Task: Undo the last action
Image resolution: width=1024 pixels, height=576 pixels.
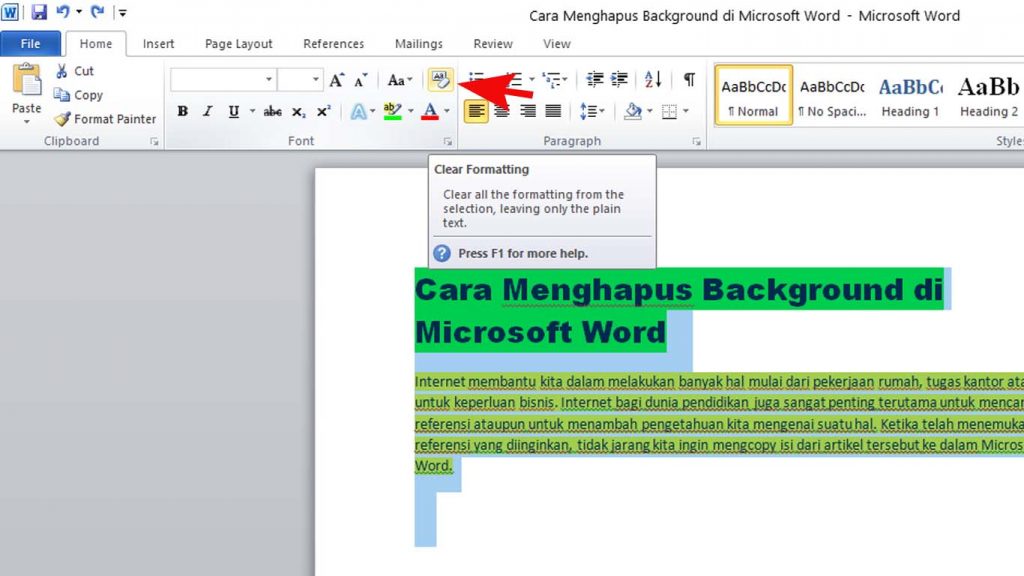Action: 63,12
